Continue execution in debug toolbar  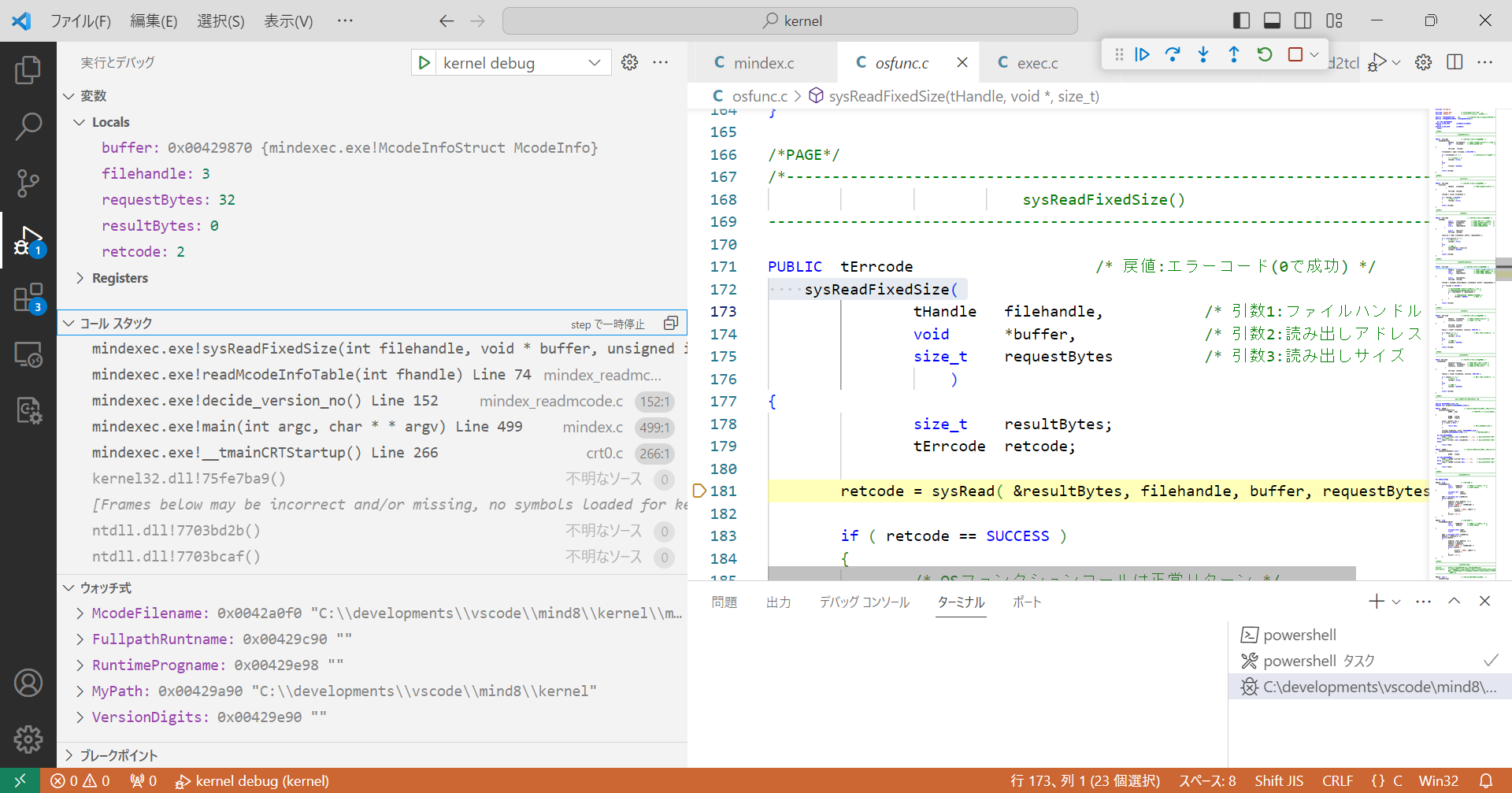click(x=1142, y=54)
